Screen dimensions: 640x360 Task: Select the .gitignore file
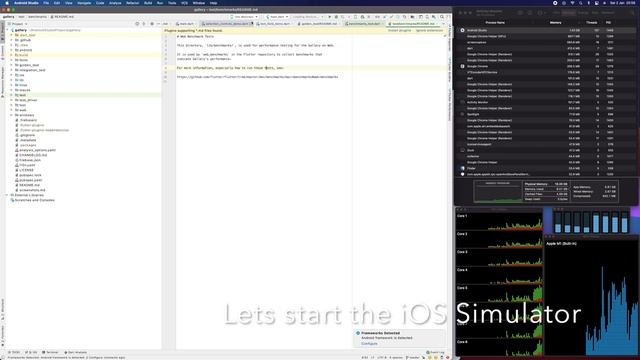point(27,135)
